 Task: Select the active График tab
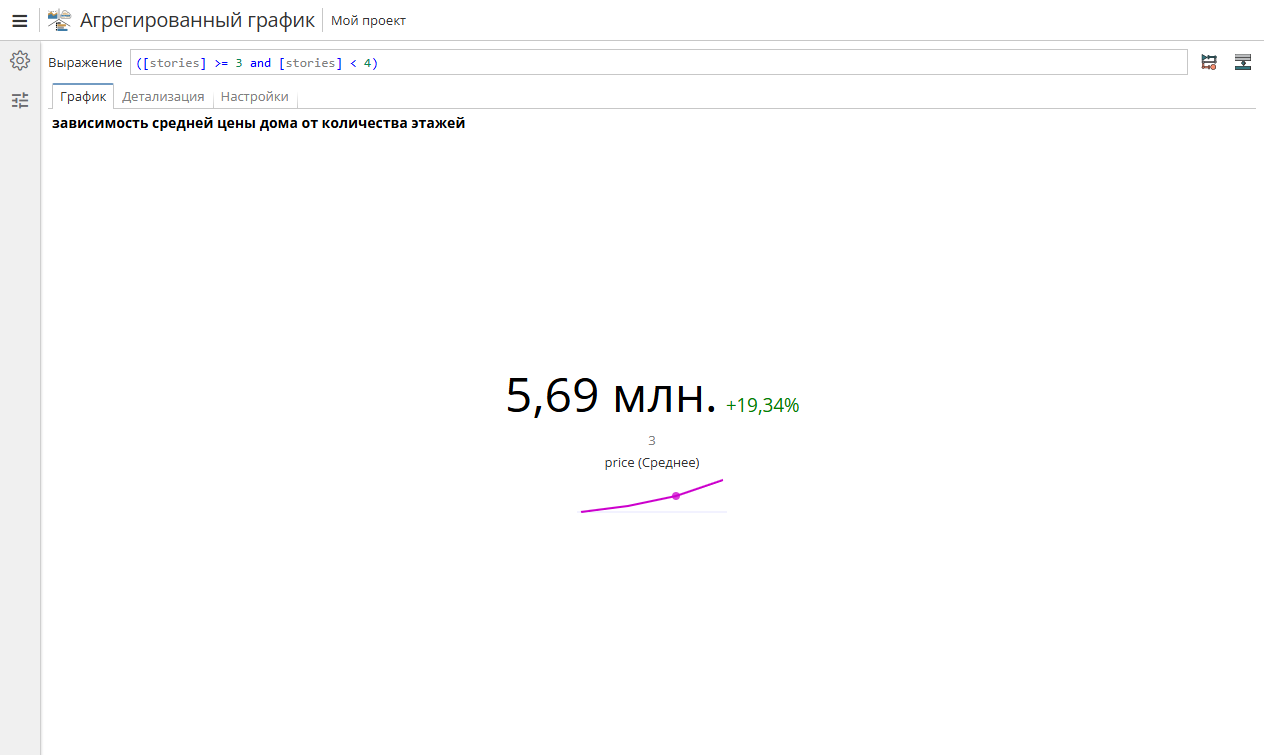click(x=82, y=96)
